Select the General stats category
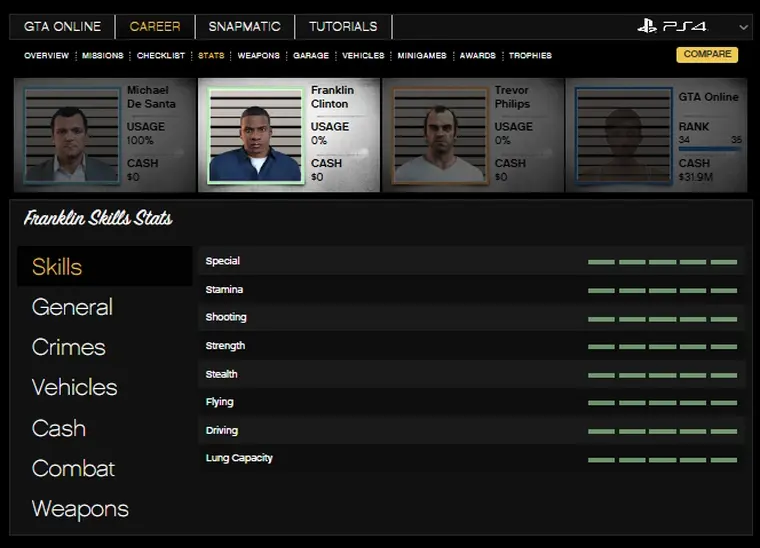 [72, 307]
